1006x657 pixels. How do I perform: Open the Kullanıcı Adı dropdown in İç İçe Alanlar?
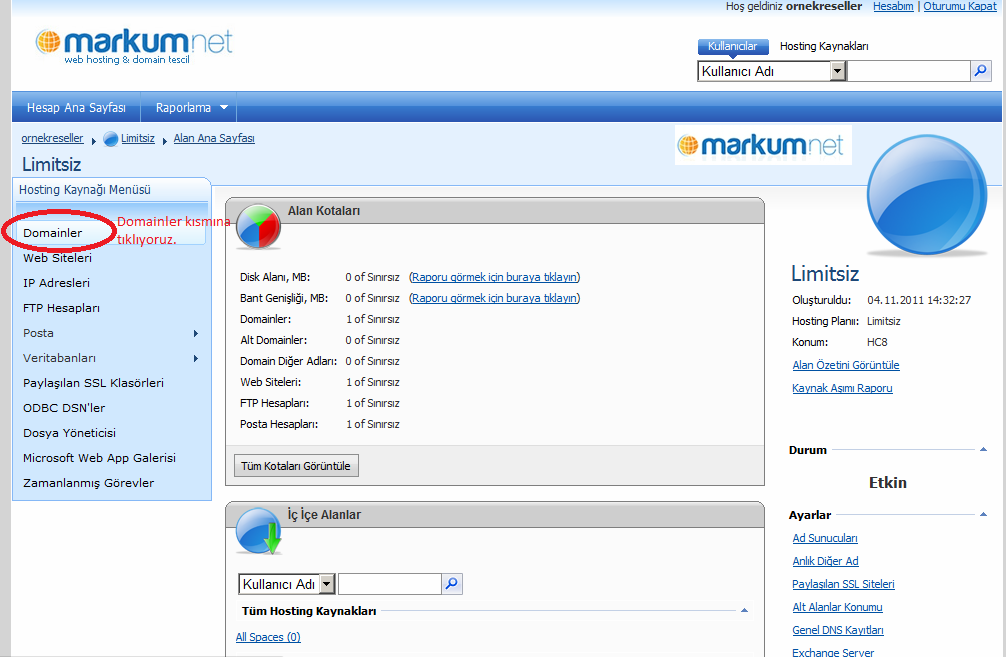327,584
